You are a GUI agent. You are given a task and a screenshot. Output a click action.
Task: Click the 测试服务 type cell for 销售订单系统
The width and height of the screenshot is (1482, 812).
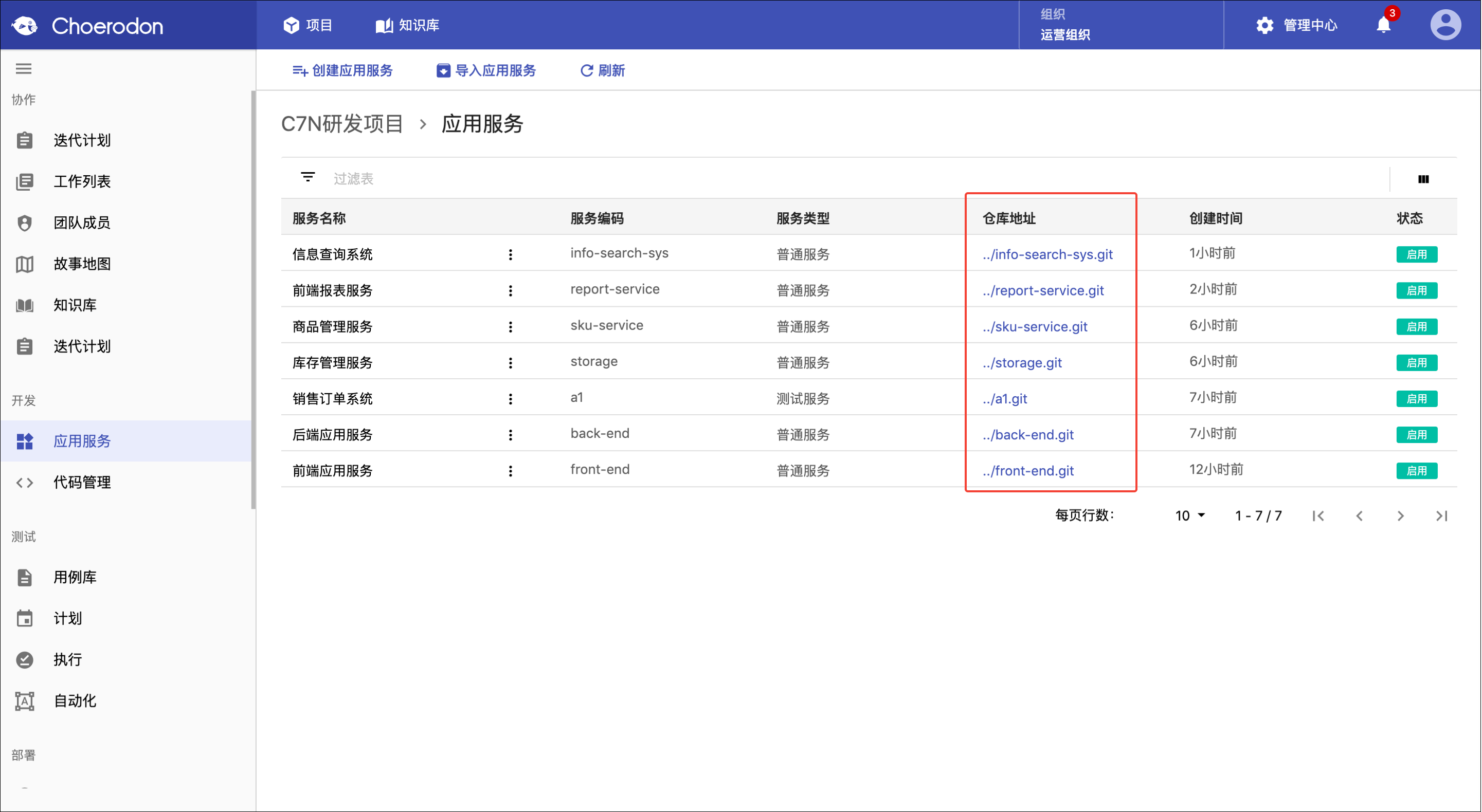(803, 398)
